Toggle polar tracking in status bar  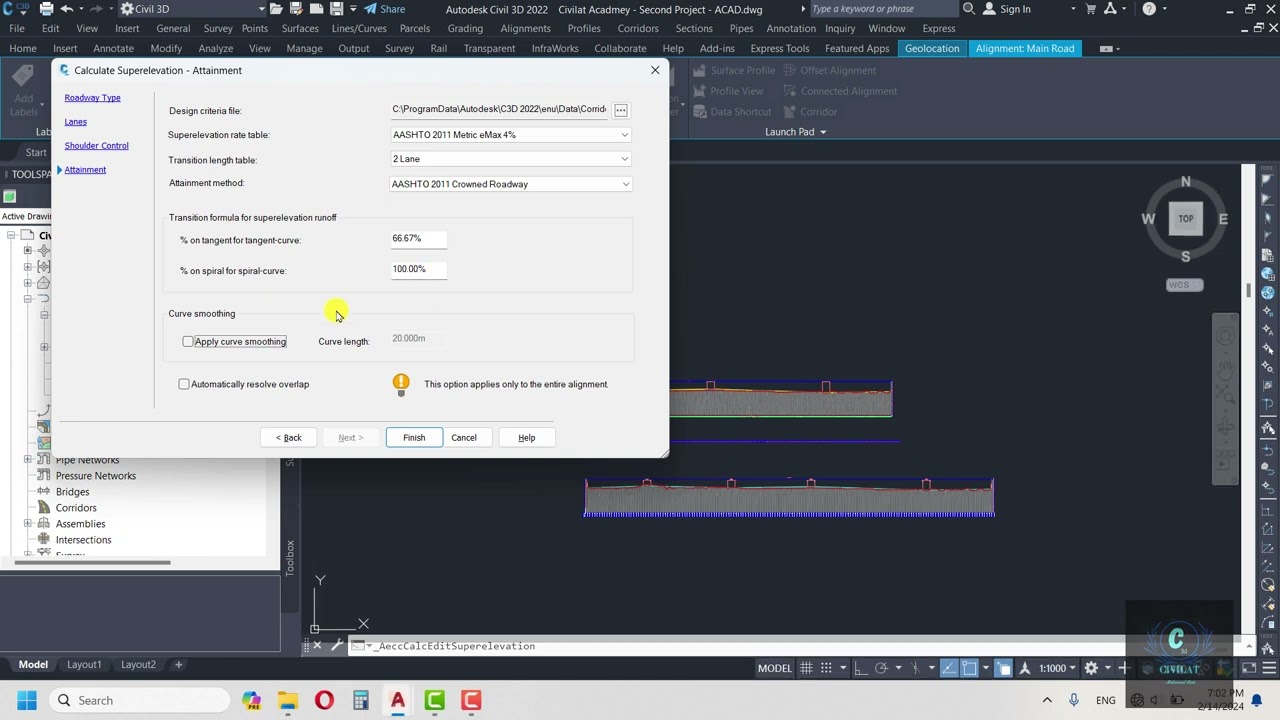pos(881,668)
